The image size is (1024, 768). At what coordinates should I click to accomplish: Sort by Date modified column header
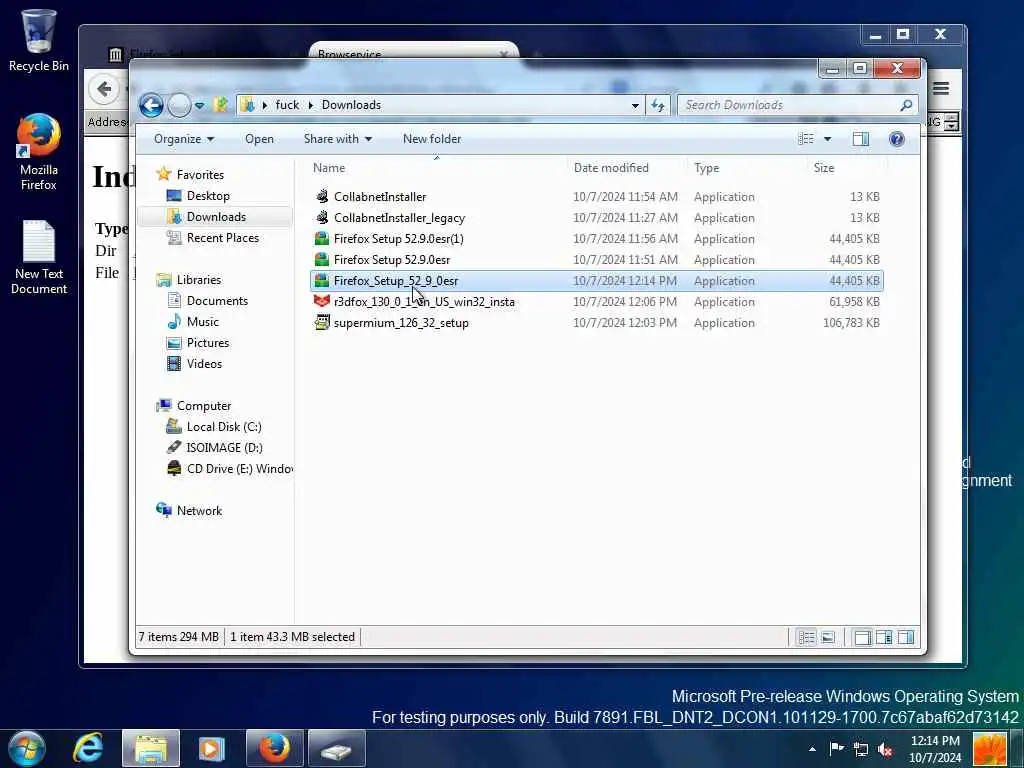click(x=611, y=168)
